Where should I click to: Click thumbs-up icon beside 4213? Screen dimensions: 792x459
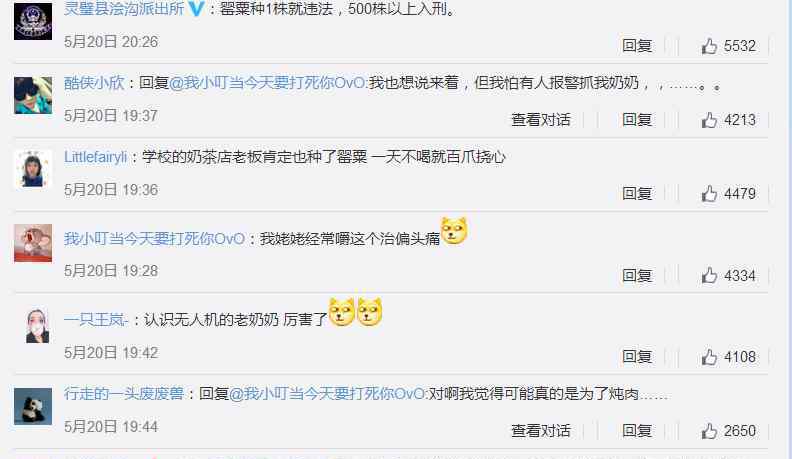click(x=709, y=120)
